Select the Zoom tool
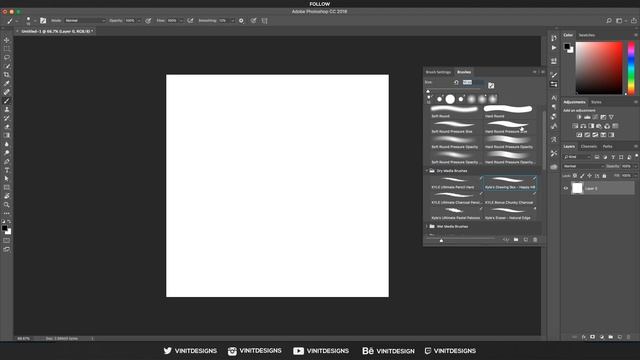640x360 pixels. click(x=7, y=205)
